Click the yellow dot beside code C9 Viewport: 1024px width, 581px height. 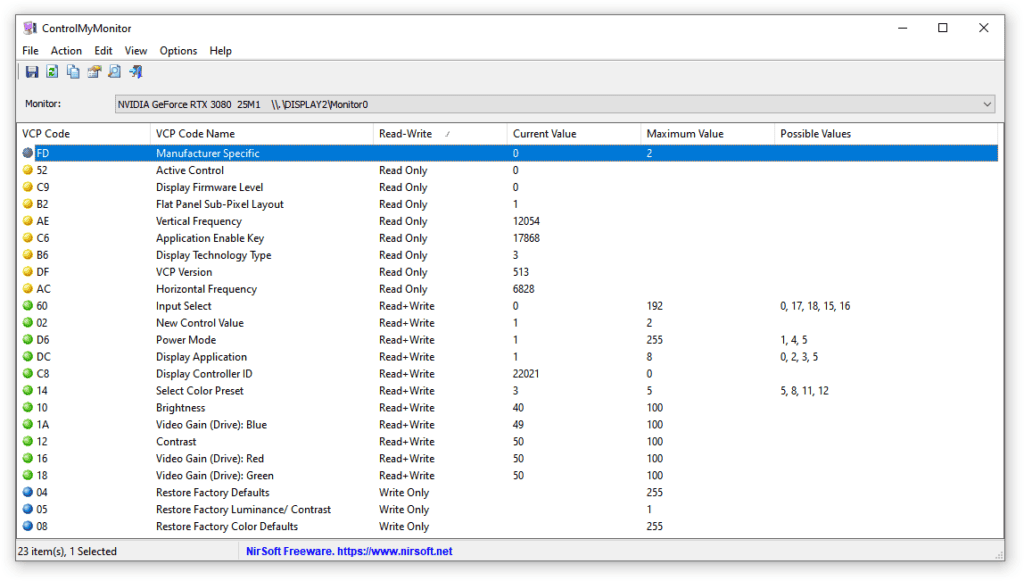27,187
